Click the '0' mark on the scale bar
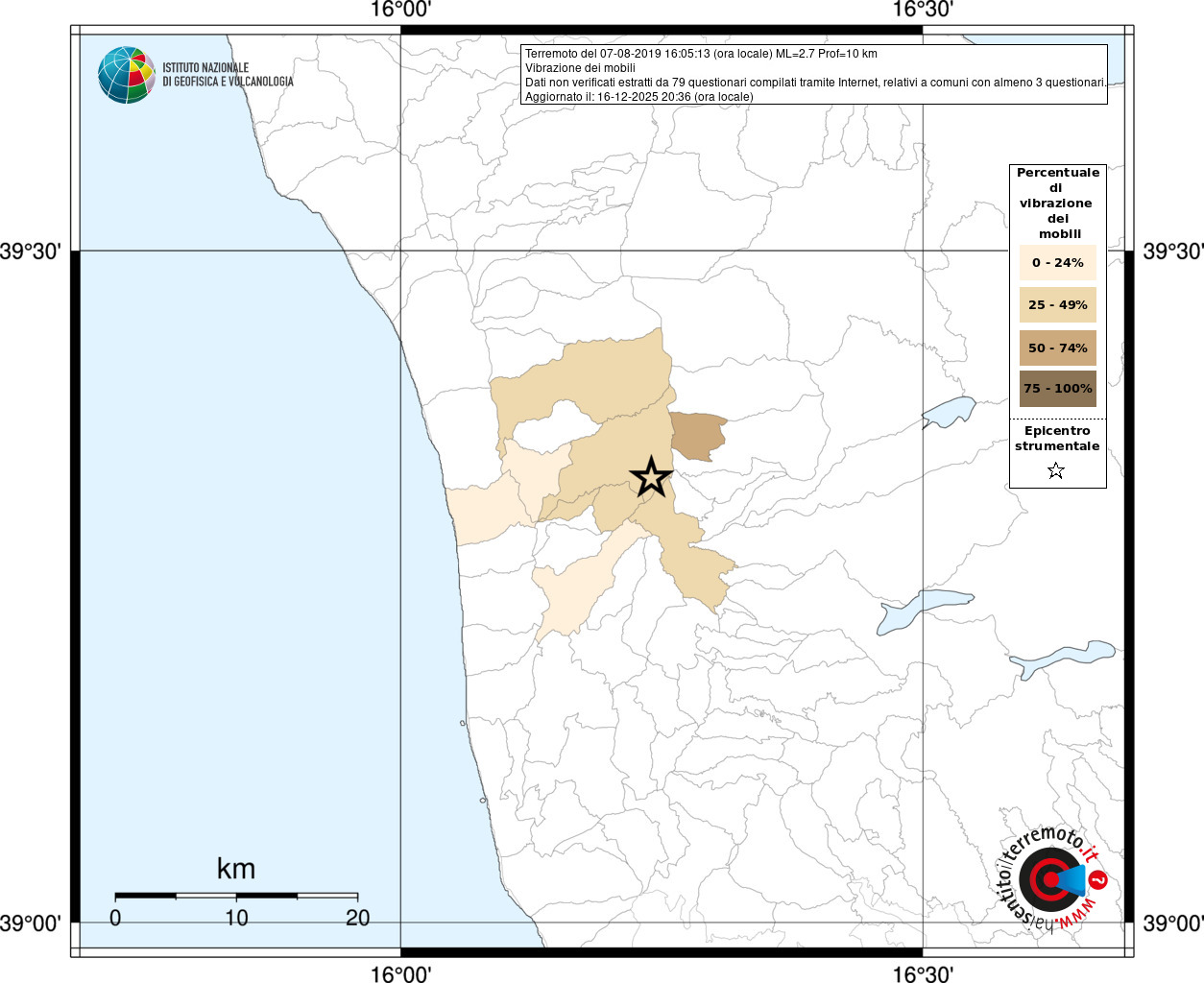The height and width of the screenshot is (983, 1204). (115, 918)
